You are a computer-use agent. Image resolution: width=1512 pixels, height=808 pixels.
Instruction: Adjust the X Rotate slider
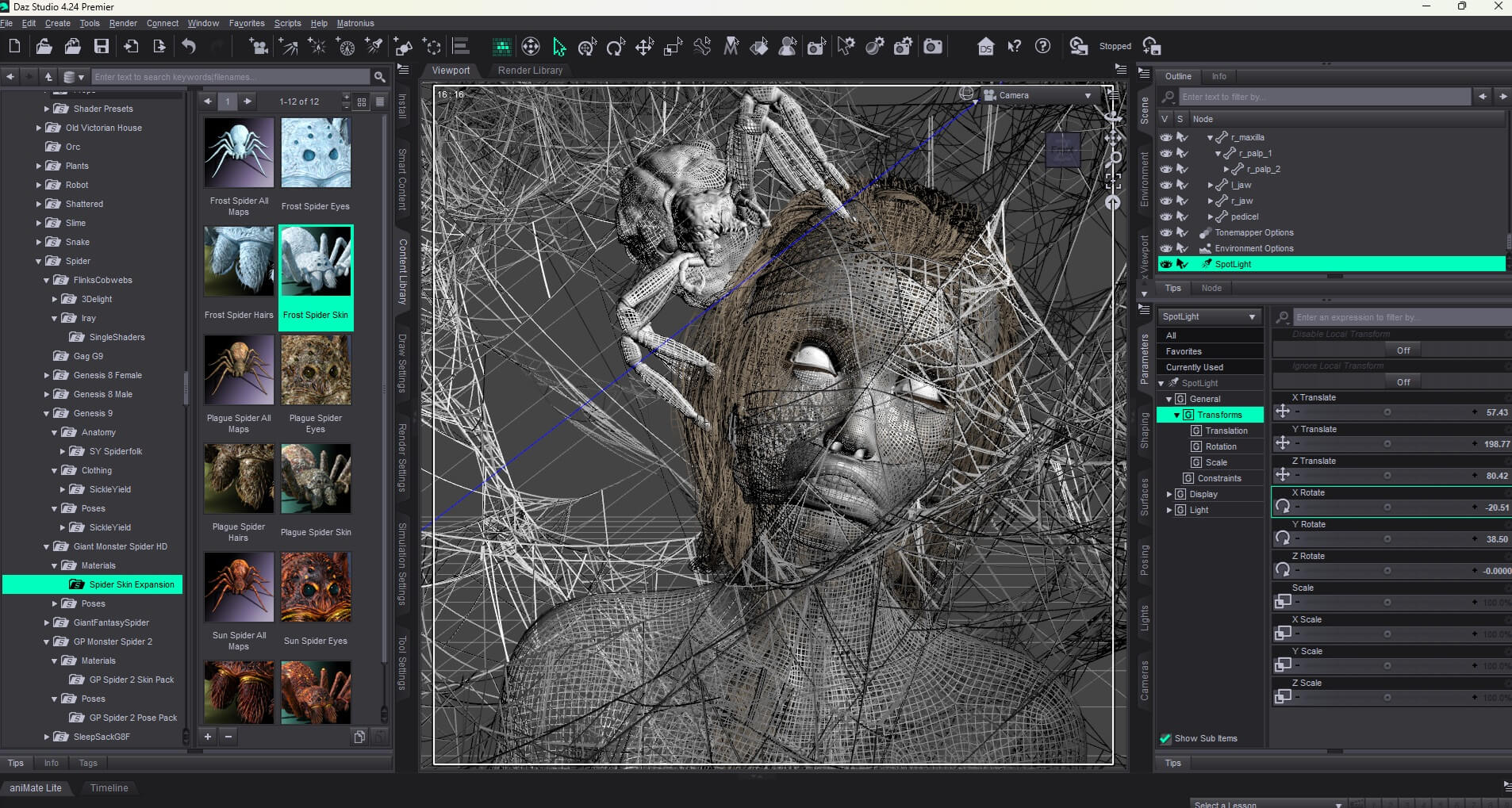coord(1387,507)
